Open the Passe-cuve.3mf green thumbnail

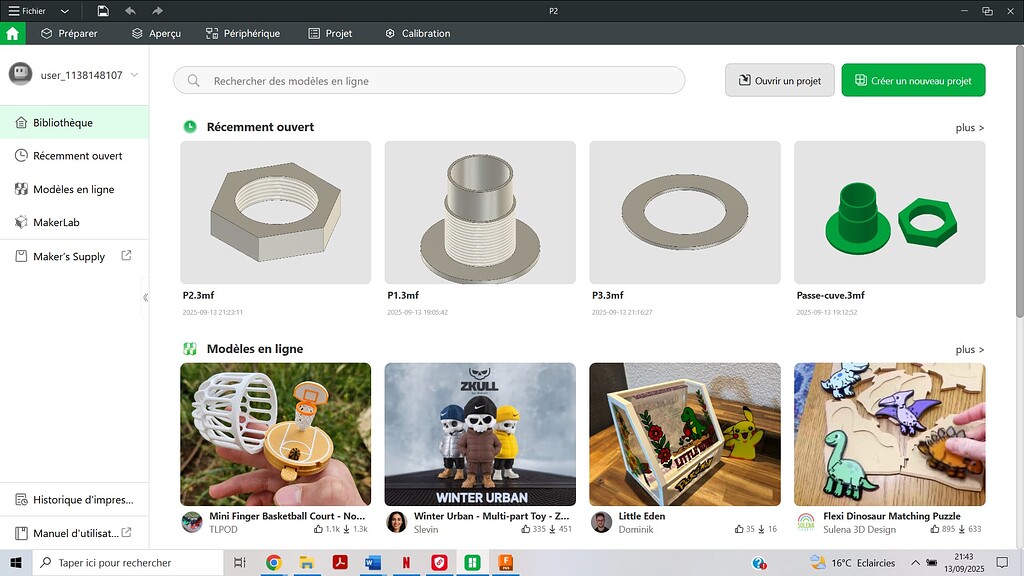889,212
